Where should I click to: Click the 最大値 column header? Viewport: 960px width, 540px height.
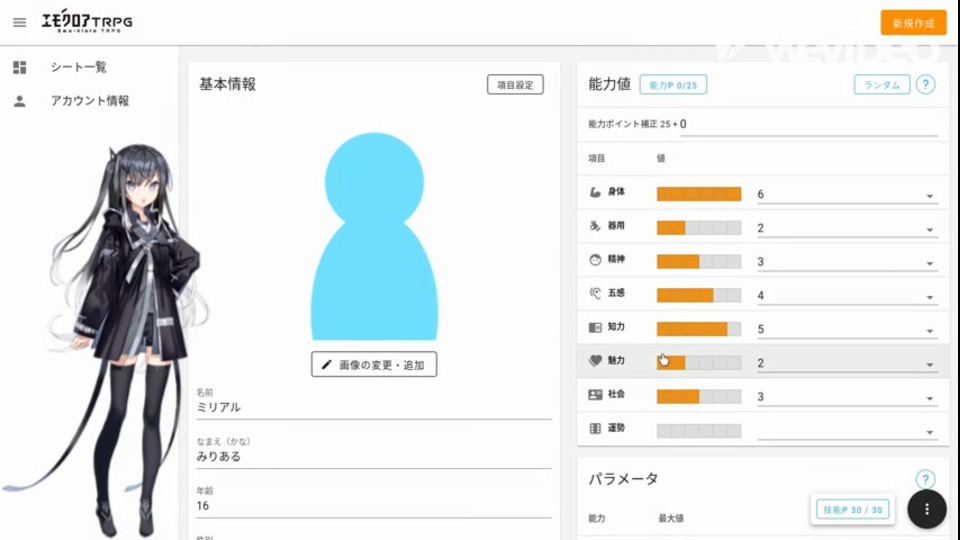pyautogui.click(x=671, y=519)
